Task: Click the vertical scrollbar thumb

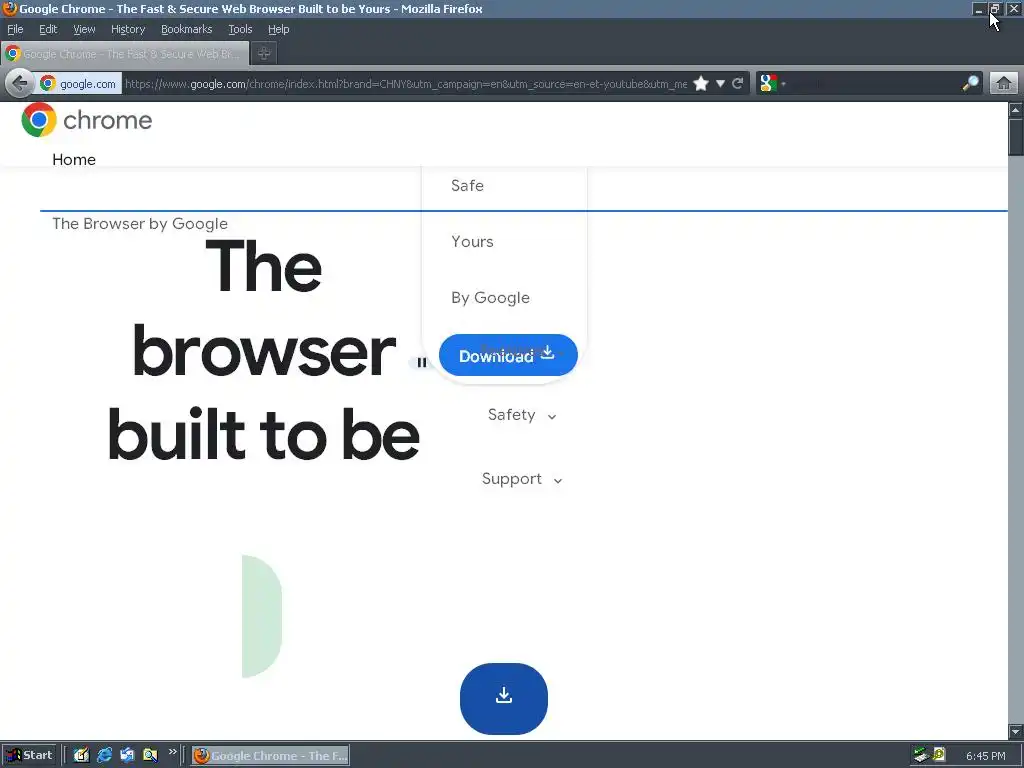Action: [x=1016, y=137]
